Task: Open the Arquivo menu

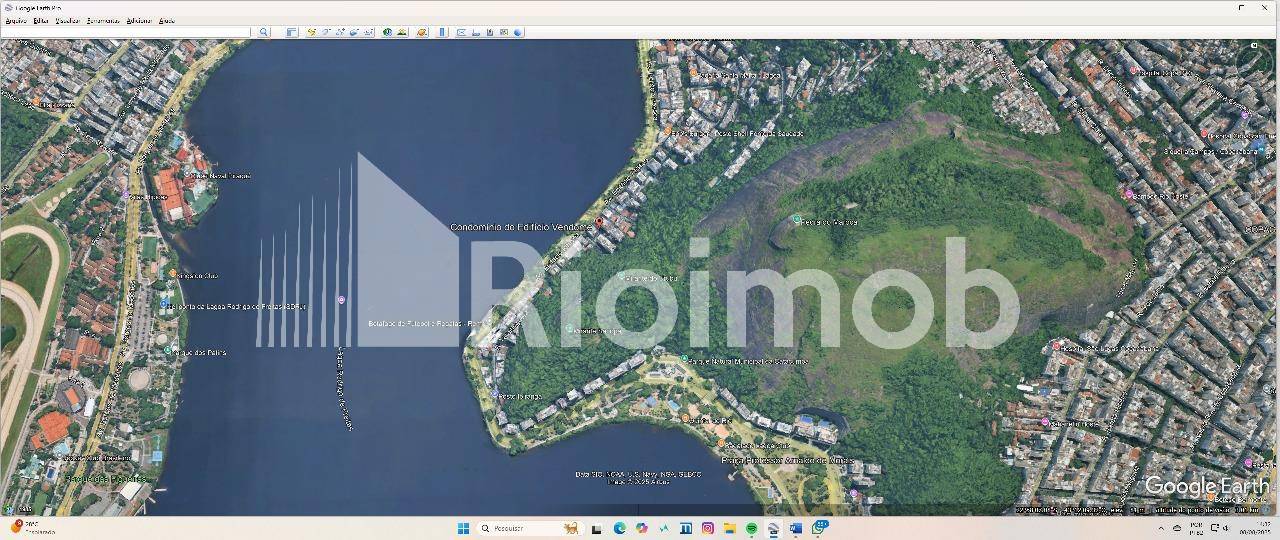Action: [x=16, y=20]
